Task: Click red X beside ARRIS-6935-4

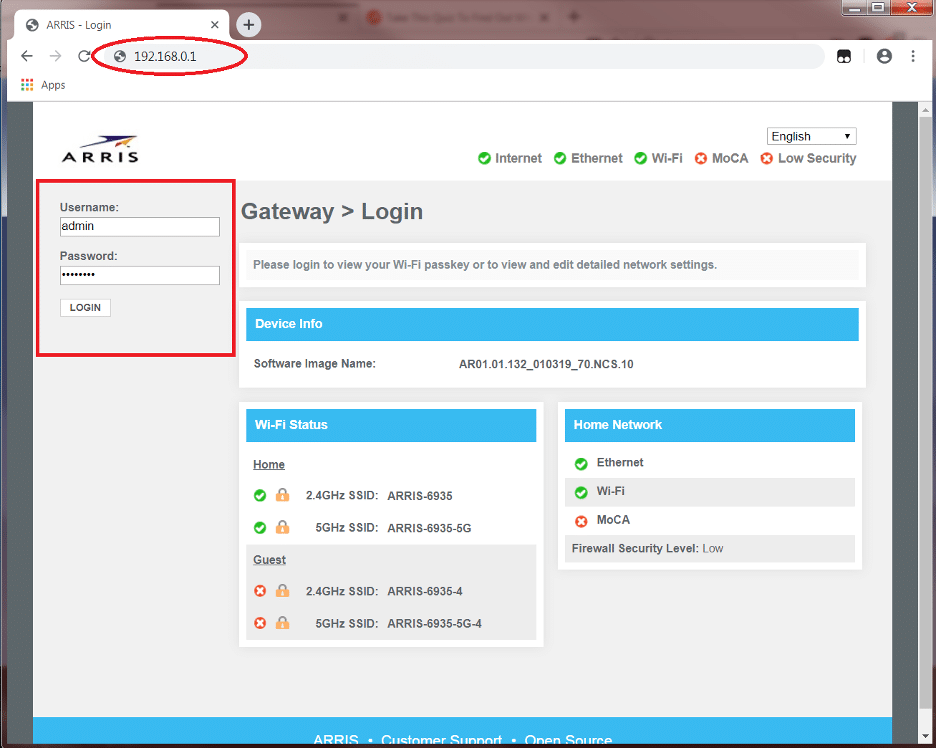Action: pos(260,591)
